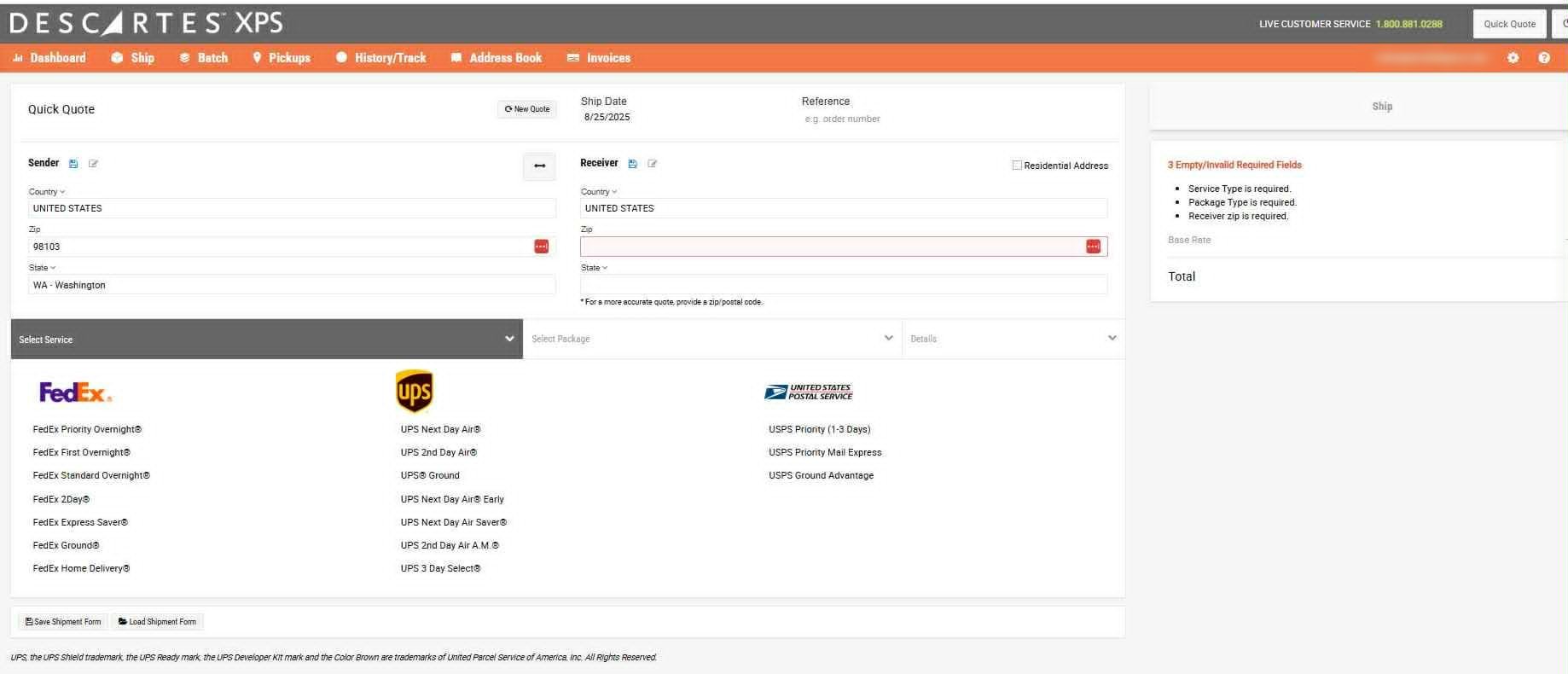Go to Dashboard menu
The image size is (1568, 674).
pos(49,58)
